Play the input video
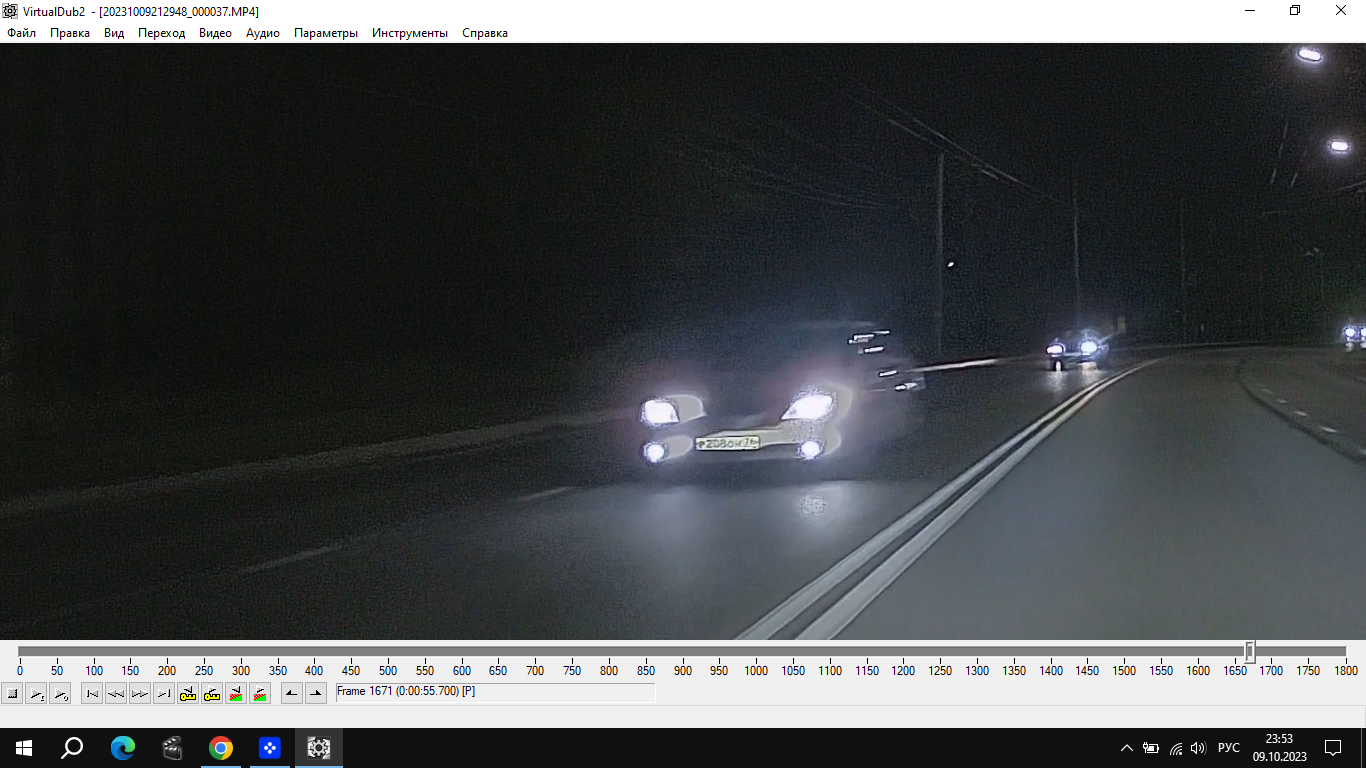The height and width of the screenshot is (768, 1366). [x=36, y=693]
